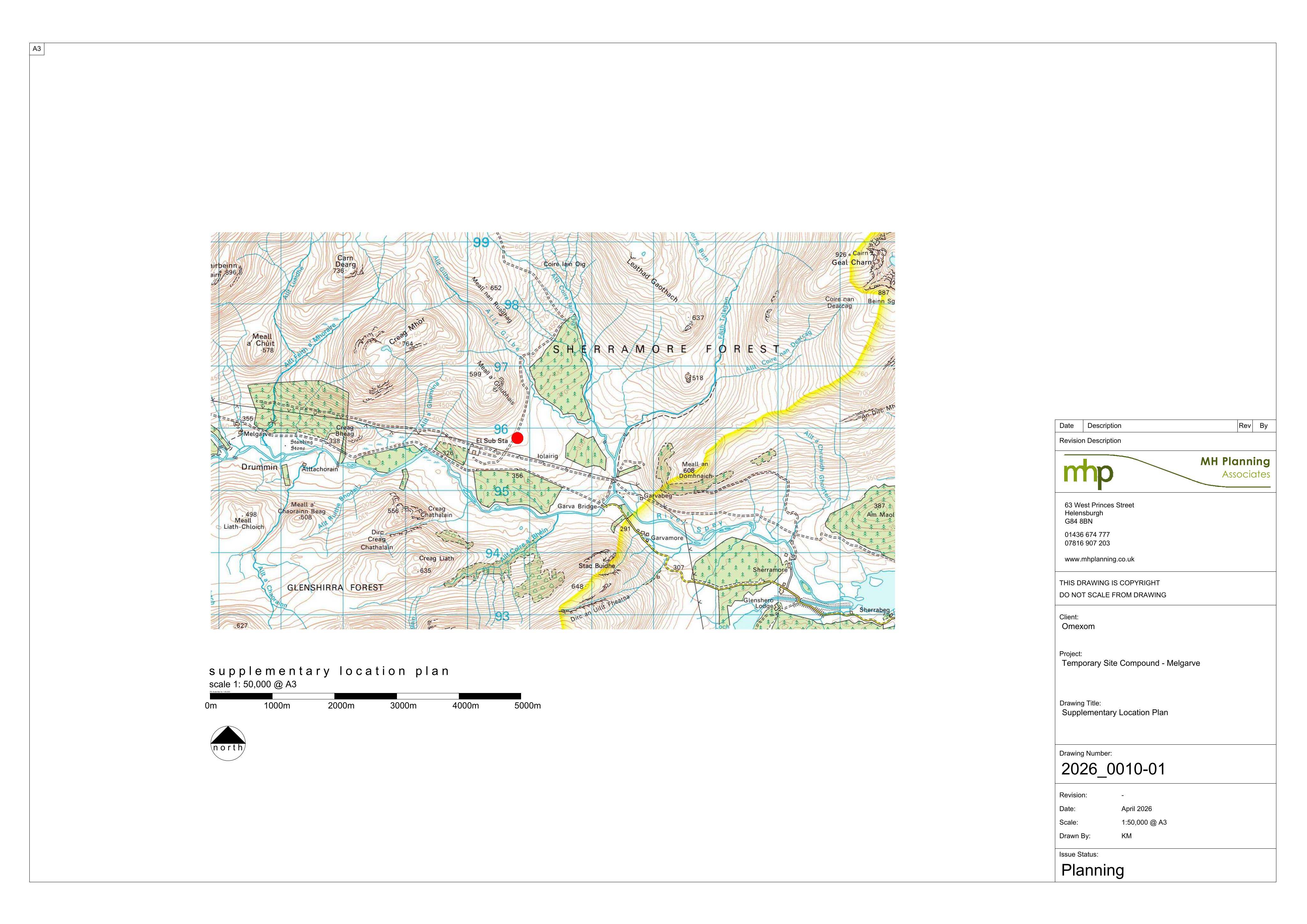This screenshot has height=924, width=1307.
Task: Select issue status 'Planning'
Action: 1092,870
